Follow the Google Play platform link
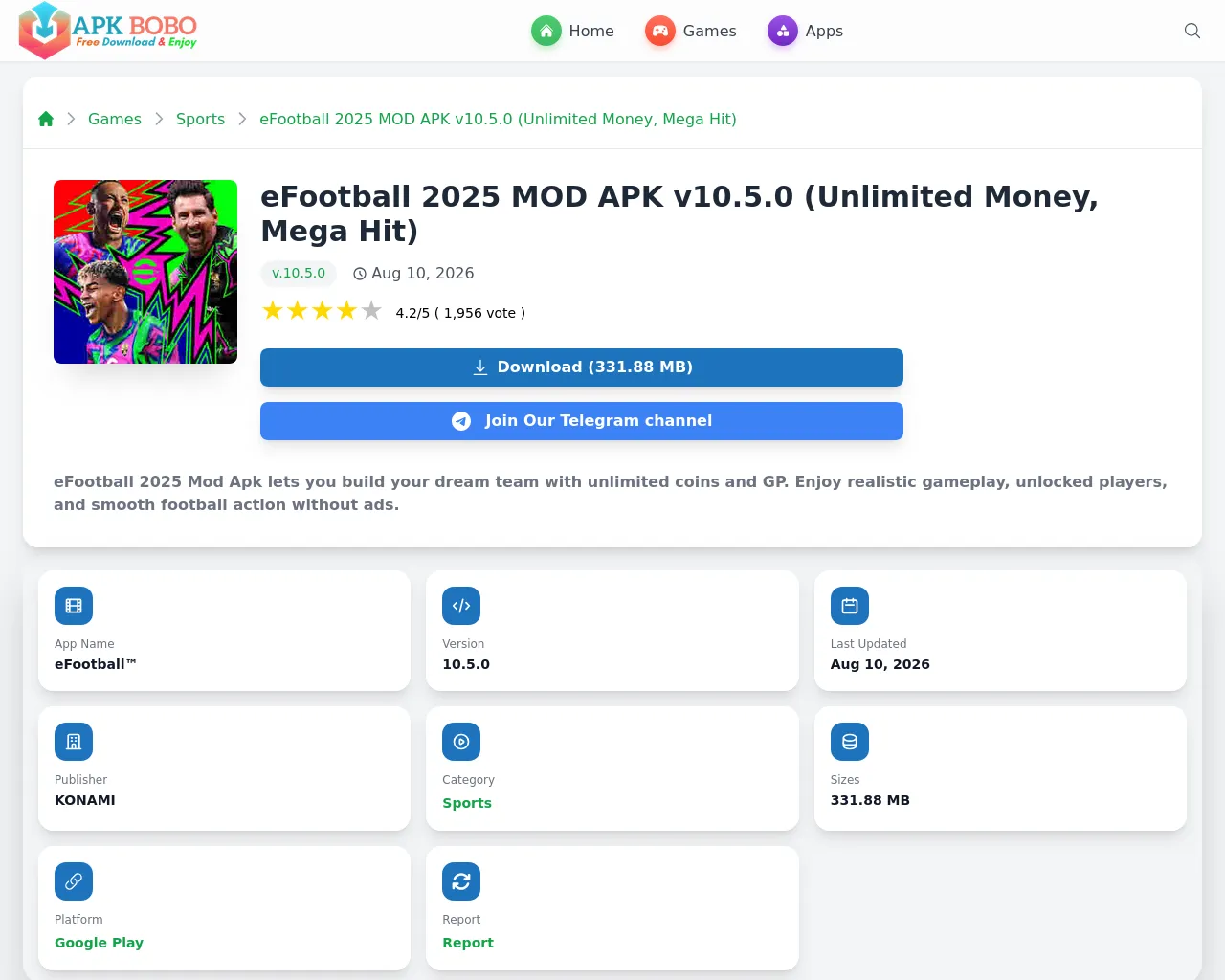Screen dimensions: 1225x980 99,943
